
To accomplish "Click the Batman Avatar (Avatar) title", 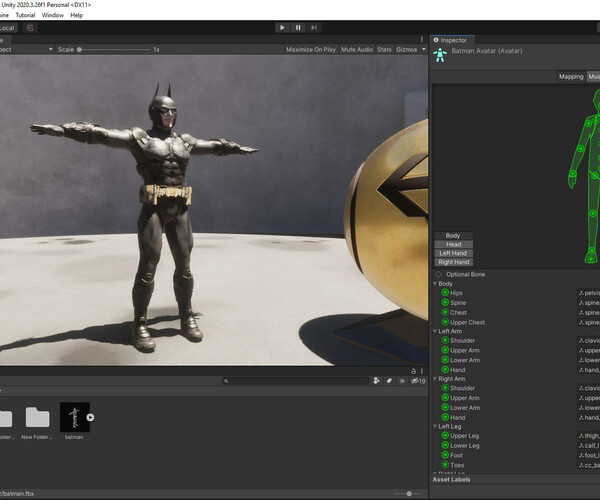I will [x=487, y=51].
